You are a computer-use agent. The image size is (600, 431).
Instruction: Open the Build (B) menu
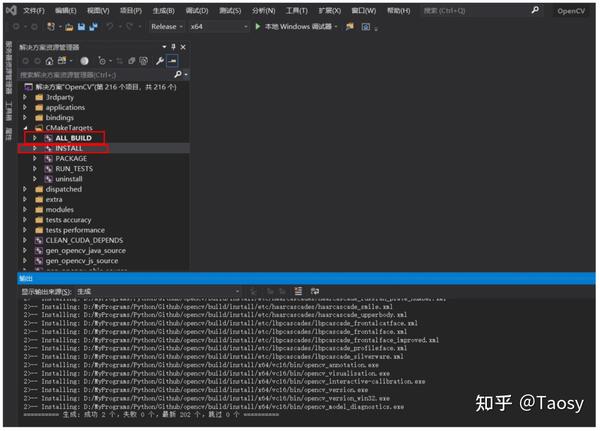coord(163,10)
